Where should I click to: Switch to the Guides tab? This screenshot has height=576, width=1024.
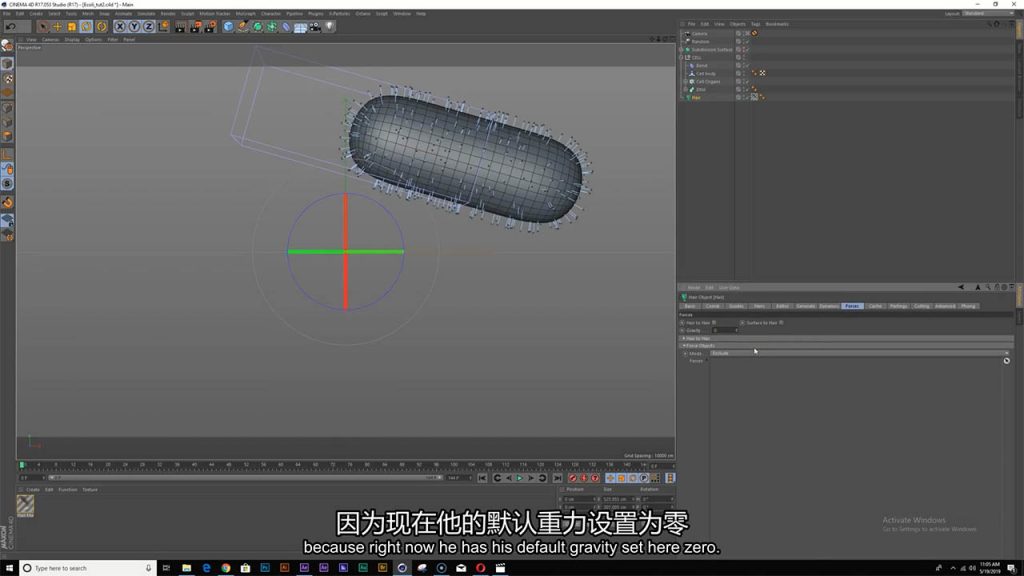click(x=736, y=306)
